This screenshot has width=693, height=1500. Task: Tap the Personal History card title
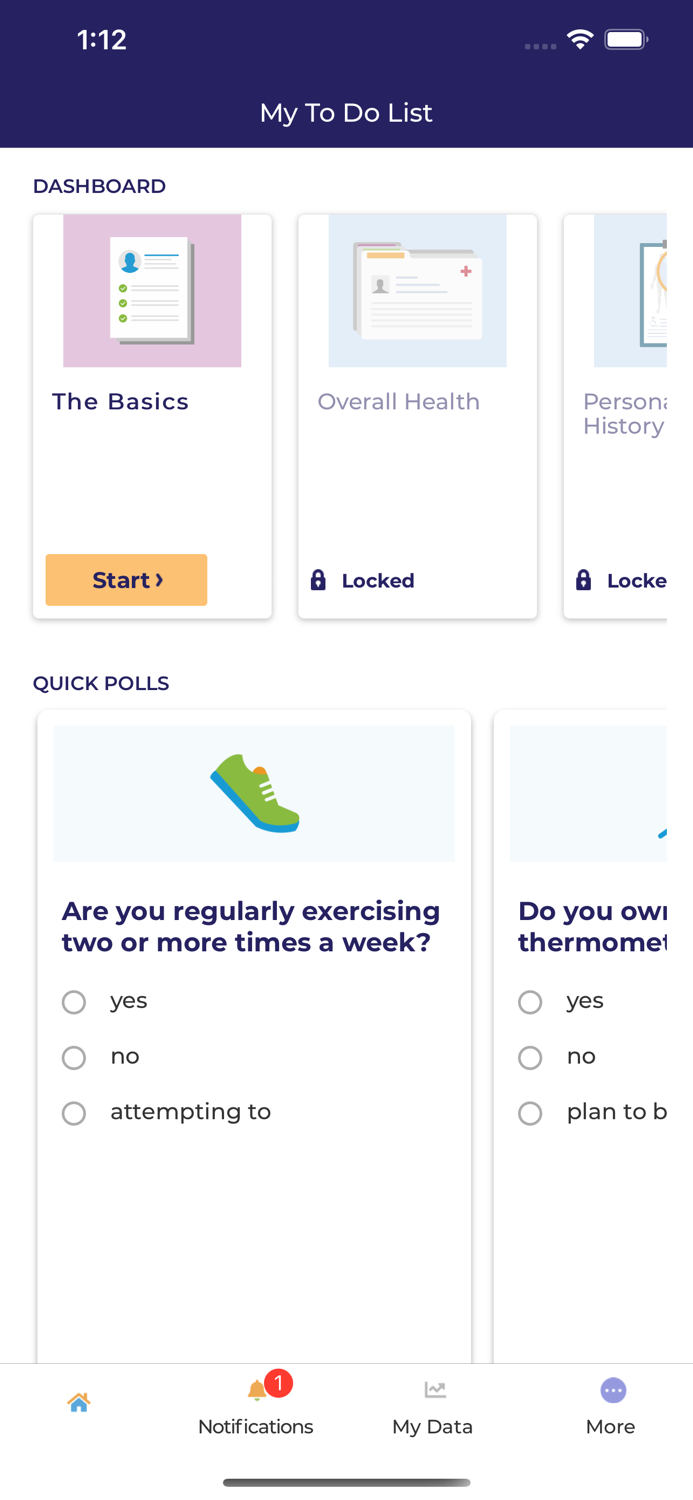click(624, 414)
